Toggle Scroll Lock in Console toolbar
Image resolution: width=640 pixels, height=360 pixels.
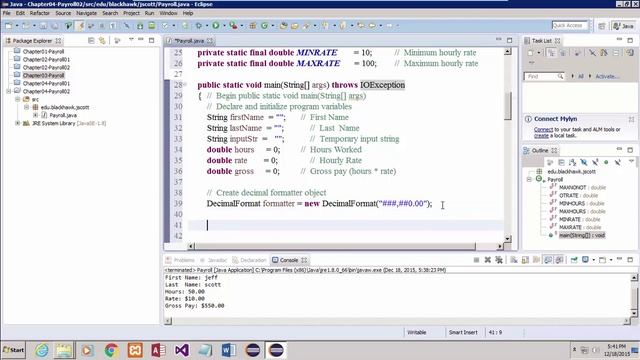[x=525, y=260]
